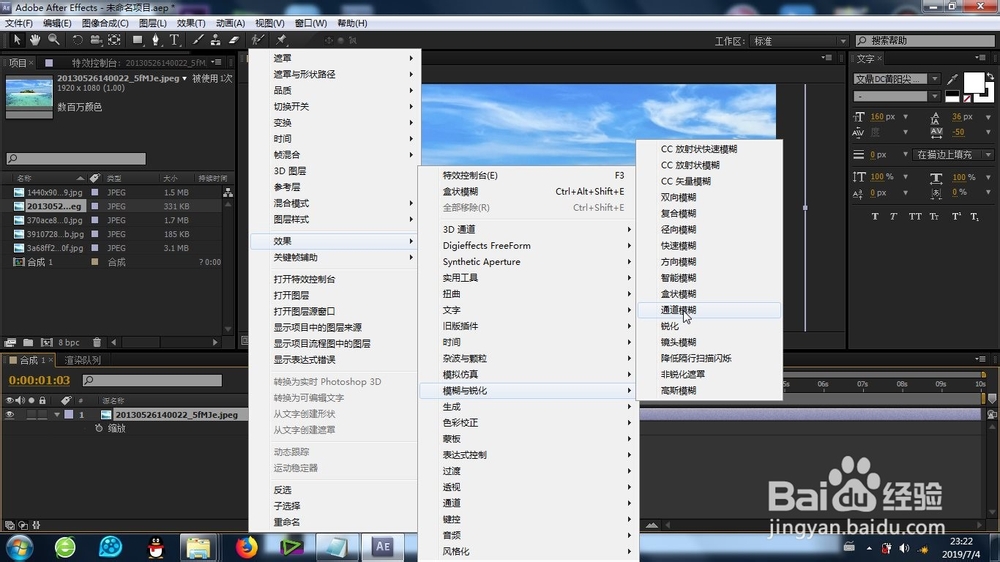The width and height of the screenshot is (1000, 562).
Task: Click the eyedropper in the text panel
Action: (952, 79)
